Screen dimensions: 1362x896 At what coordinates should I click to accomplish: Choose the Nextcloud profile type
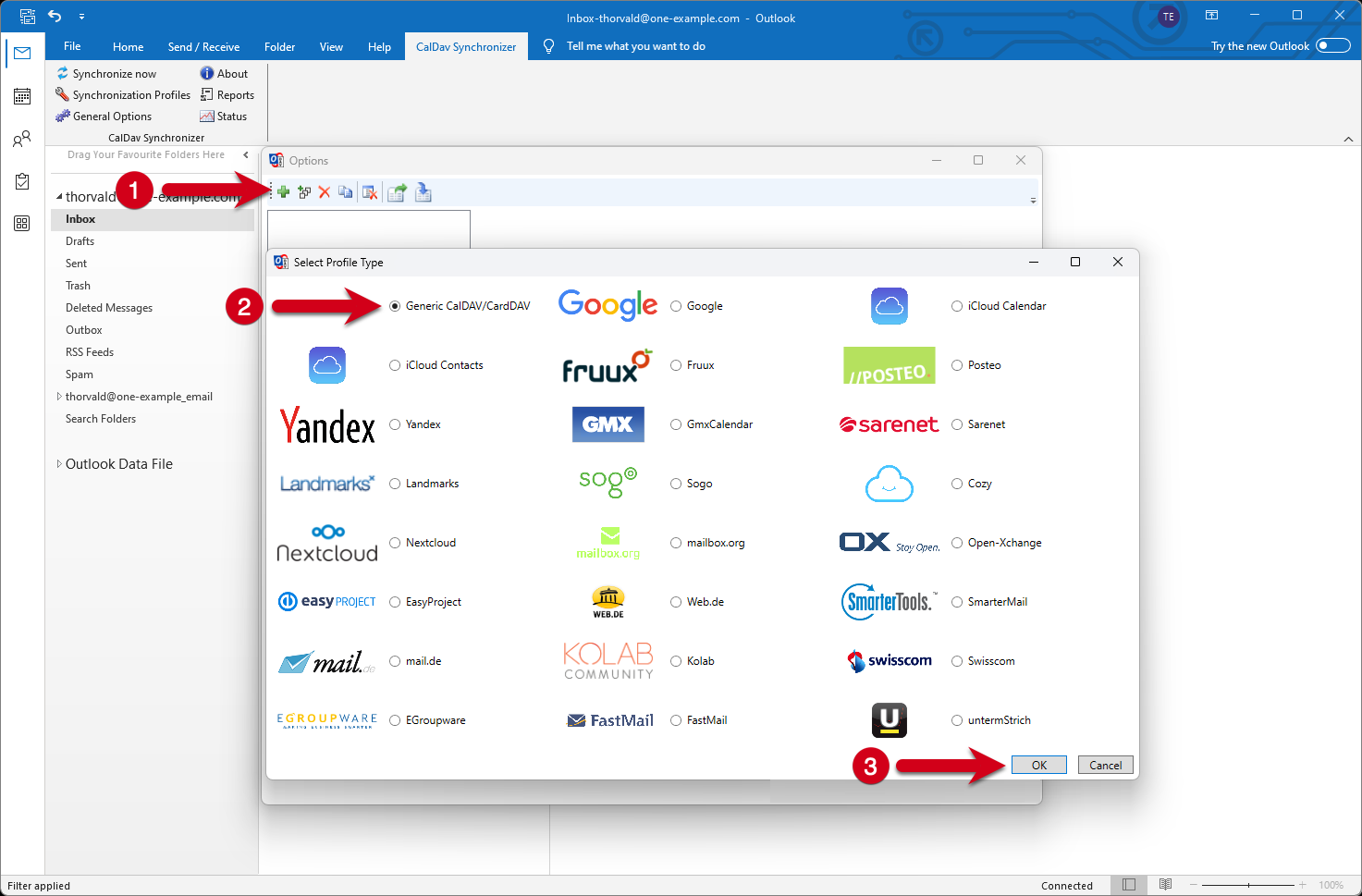point(395,543)
